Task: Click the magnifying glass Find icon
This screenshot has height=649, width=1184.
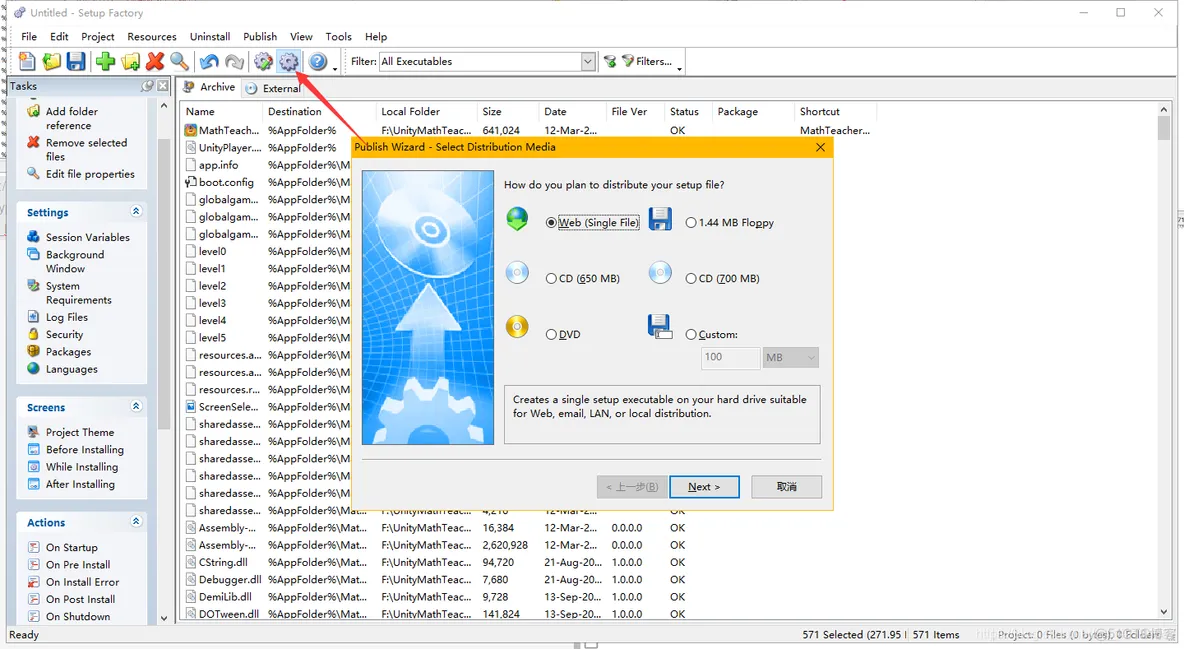Action: click(x=179, y=61)
